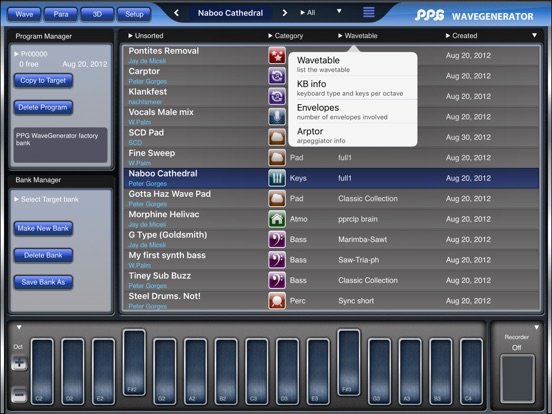
Task: Open the Created column dropdown
Action: pyautogui.click(x=462, y=36)
